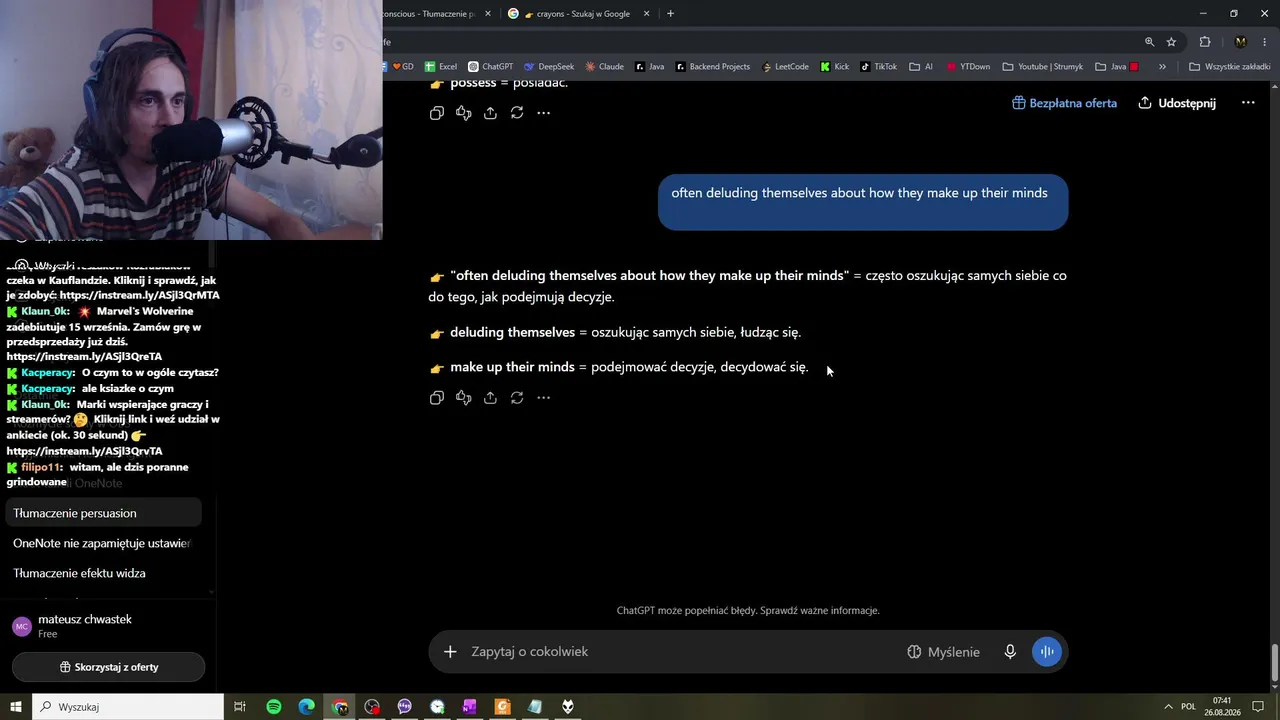Open the Excel bookmark
The width and height of the screenshot is (1280, 720).
point(441,67)
